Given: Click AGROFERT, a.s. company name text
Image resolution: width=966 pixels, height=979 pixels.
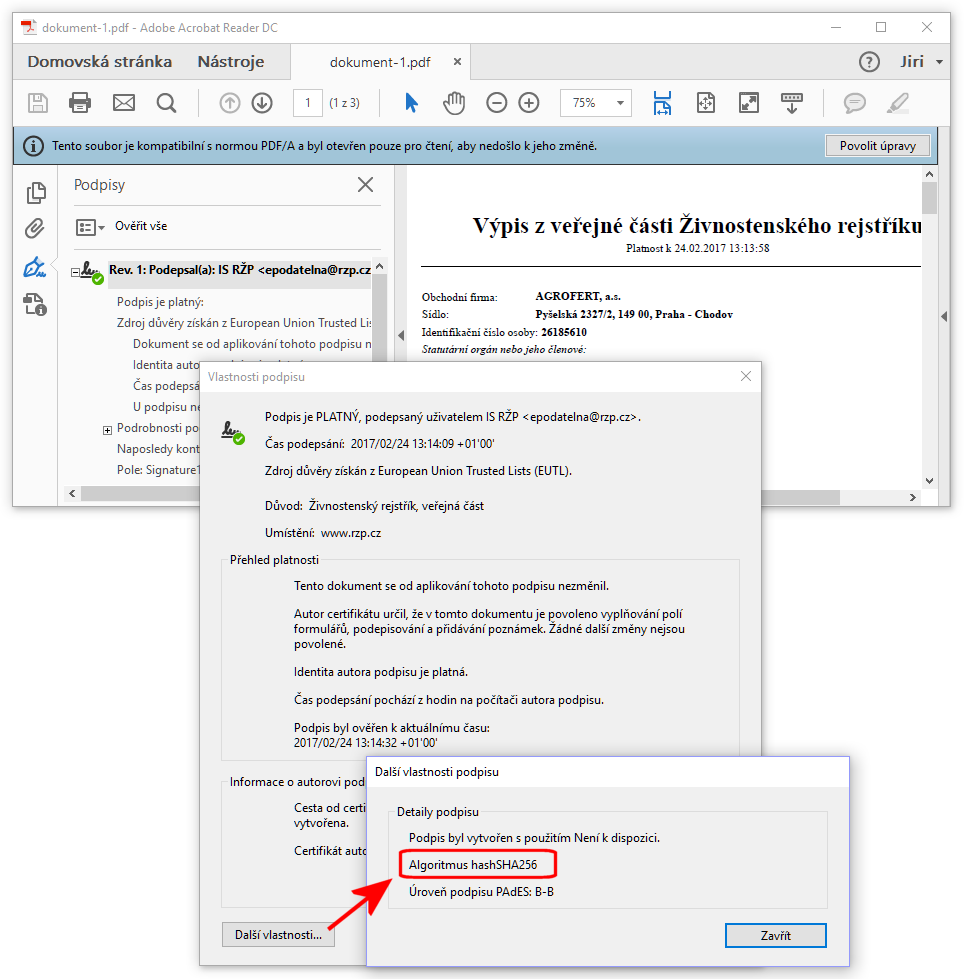Looking at the screenshot, I should click(x=578, y=297).
